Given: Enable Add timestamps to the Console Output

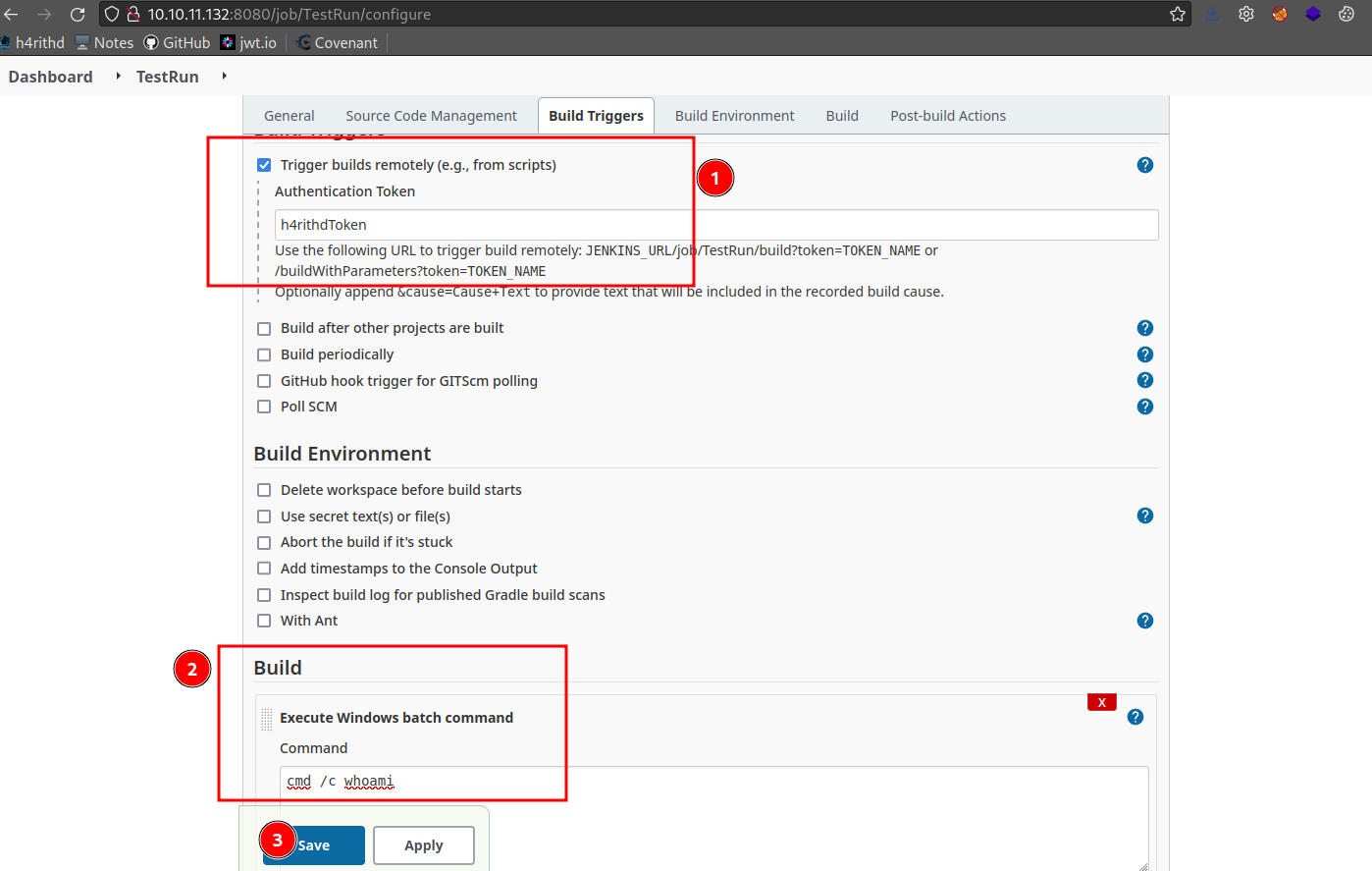Looking at the screenshot, I should coord(264,569).
